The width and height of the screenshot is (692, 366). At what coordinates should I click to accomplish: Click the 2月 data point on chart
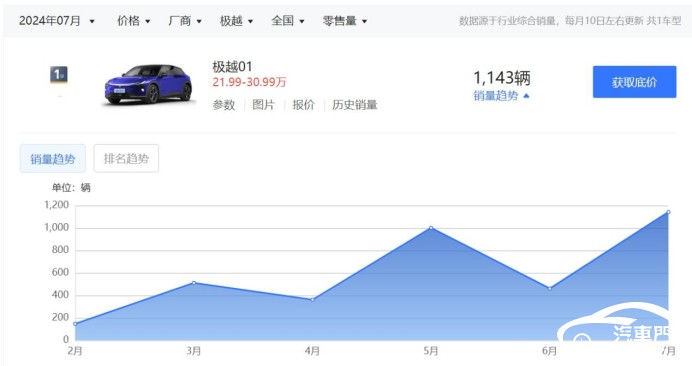tap(75, 324)
